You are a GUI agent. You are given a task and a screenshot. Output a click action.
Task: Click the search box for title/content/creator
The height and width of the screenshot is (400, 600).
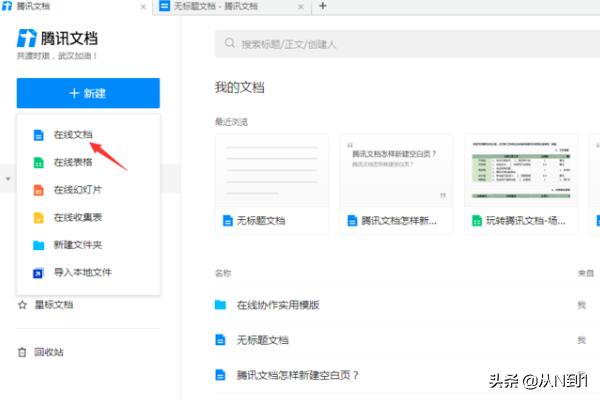tap(407, 44)
